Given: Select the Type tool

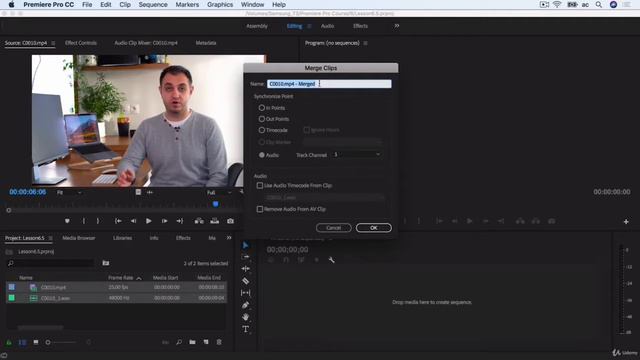Looking at the screenshot, I should pyautogui.click(x=246, y=329).
